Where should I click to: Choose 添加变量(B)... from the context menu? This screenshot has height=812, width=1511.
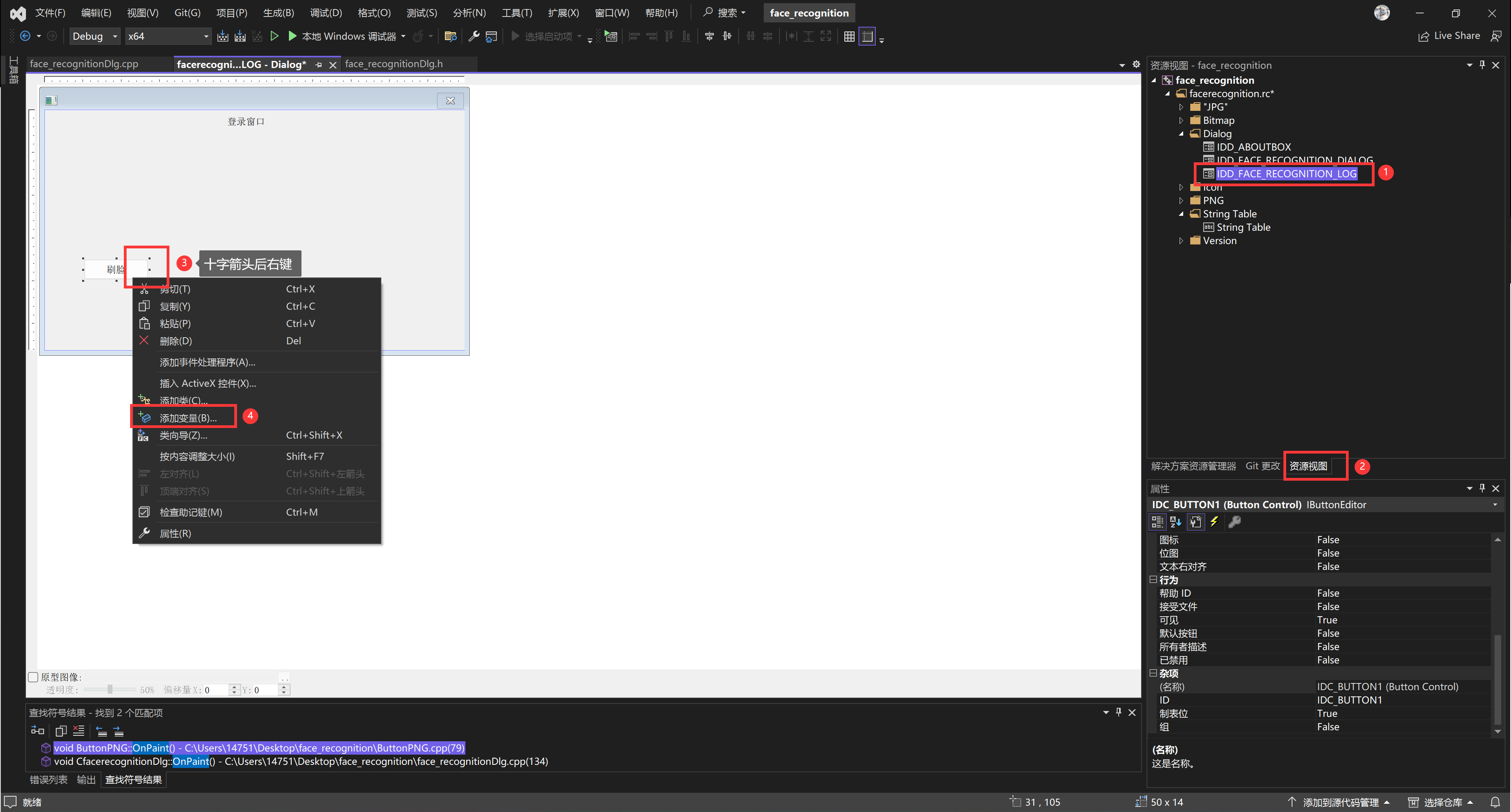(188, 418)
